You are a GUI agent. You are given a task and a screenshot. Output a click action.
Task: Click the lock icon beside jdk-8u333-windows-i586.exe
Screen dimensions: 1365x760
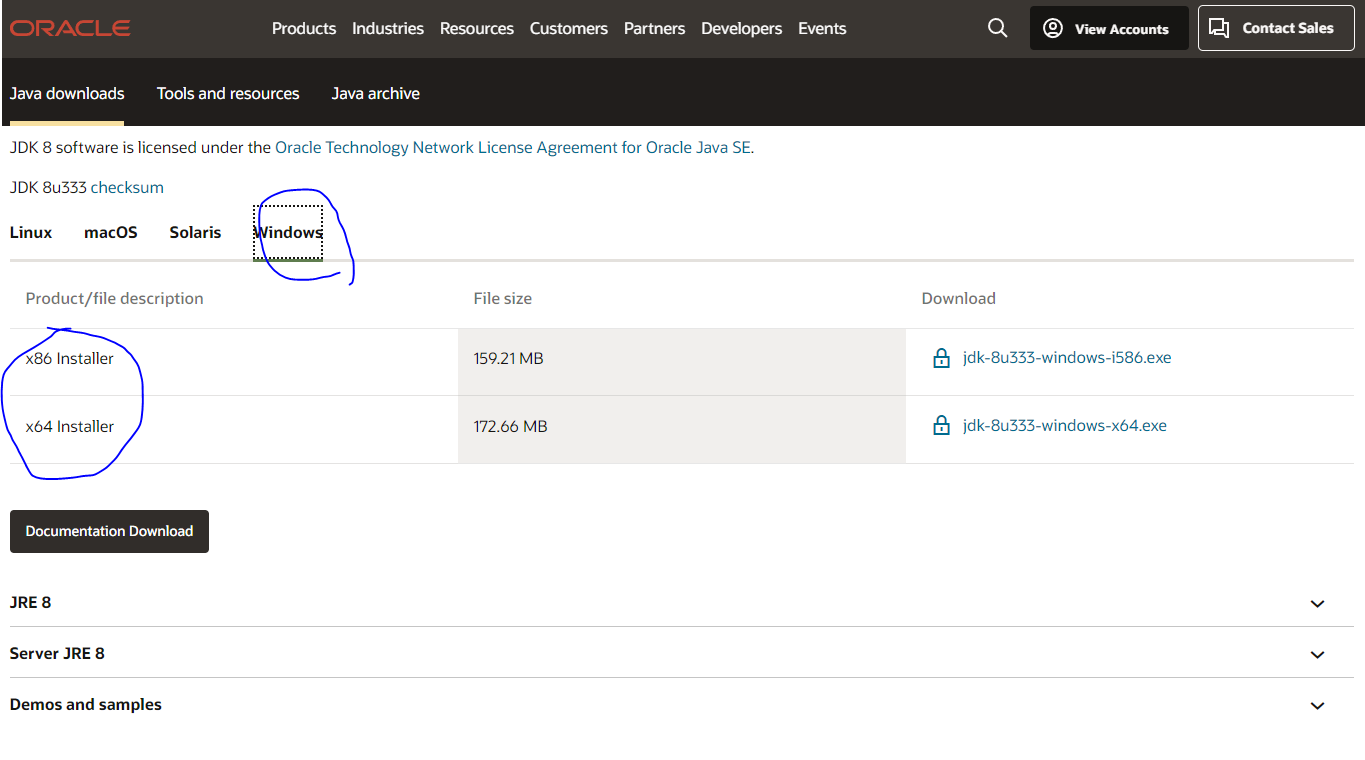[941, 358]
